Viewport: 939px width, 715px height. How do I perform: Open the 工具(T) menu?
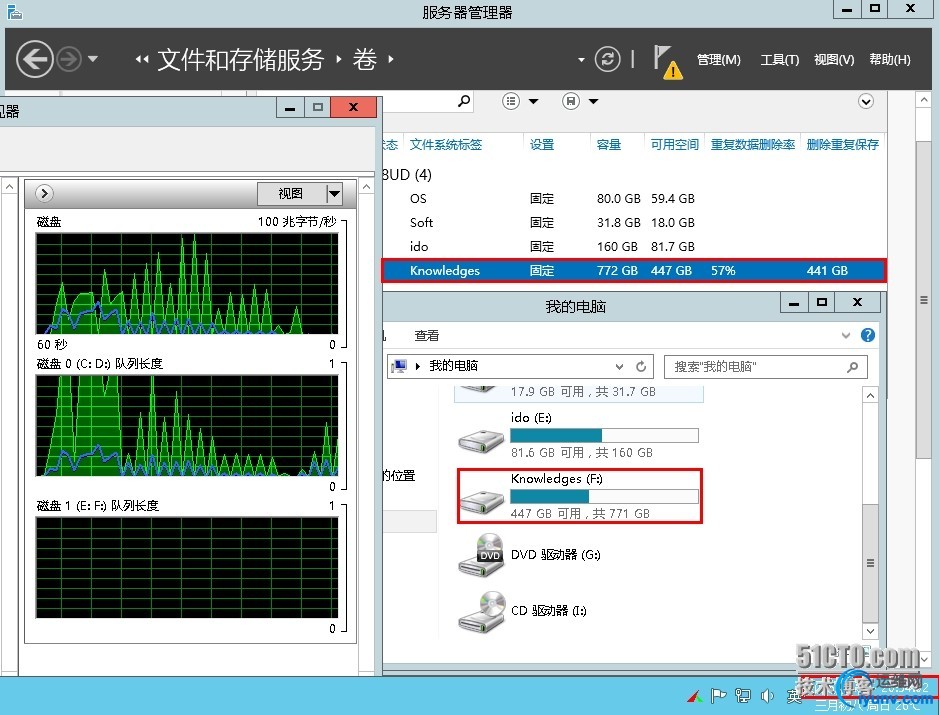pyautogui.click(x=779, y=60)
